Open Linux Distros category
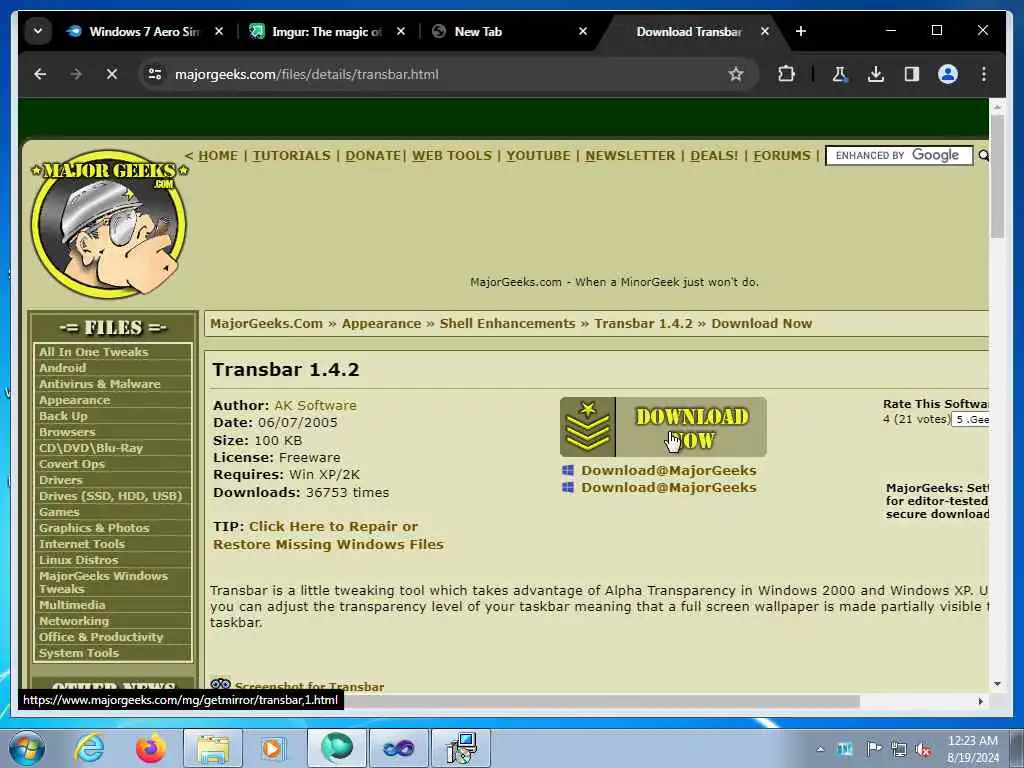 click(x=78, y=560)
